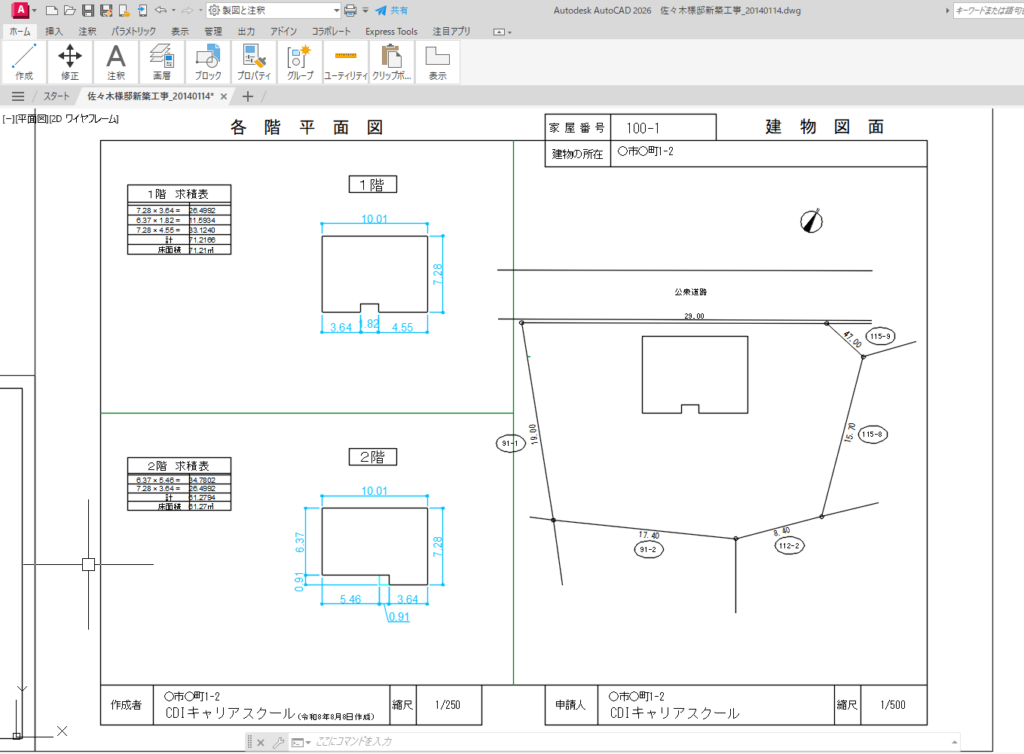Click the Open file folder icon
Screen dimensions: 1024x754
click(70, 10)
